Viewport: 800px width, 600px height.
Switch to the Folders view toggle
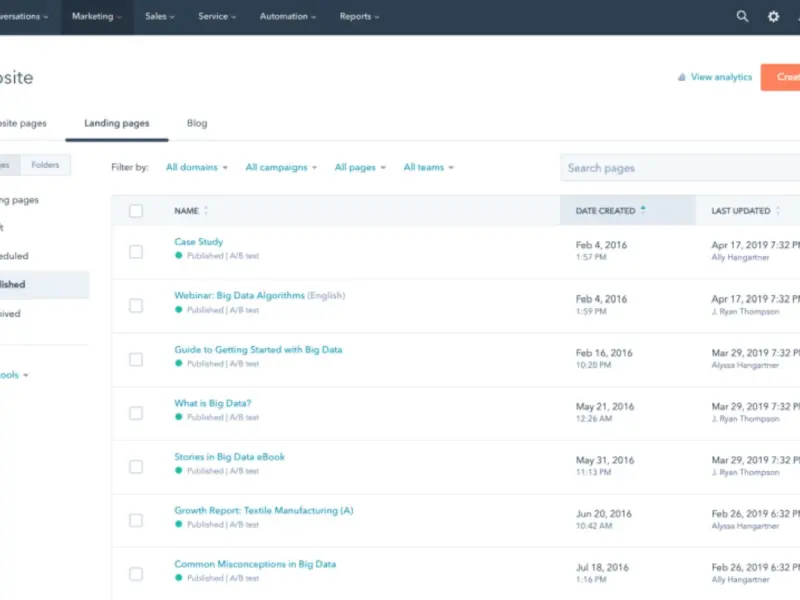[x=45, y=165]
